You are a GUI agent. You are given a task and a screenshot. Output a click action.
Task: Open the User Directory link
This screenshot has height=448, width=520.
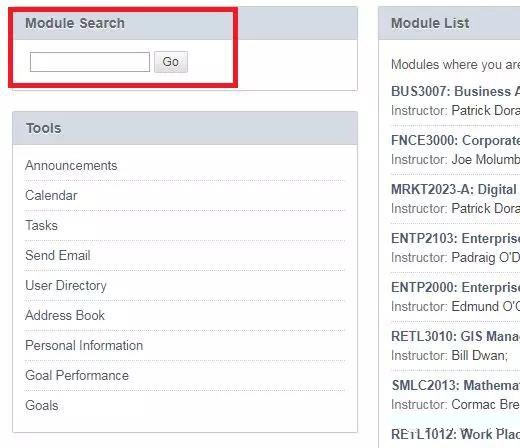coord(66,286)
